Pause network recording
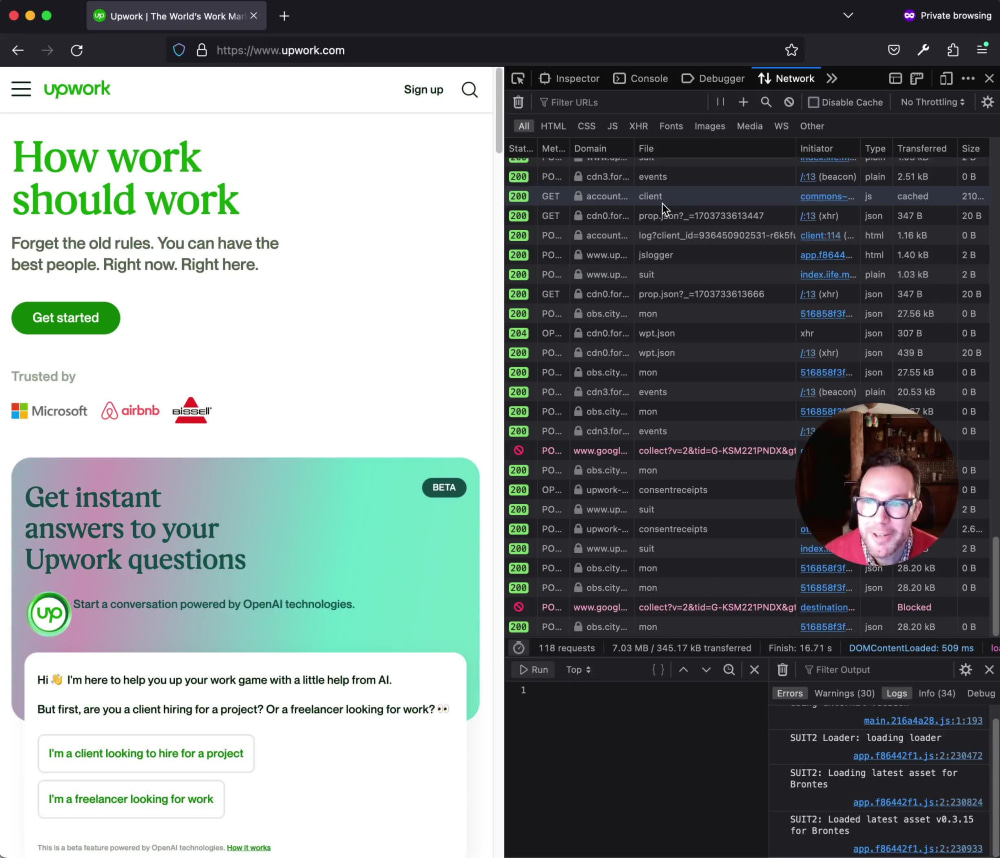 [x=720, y=102]
